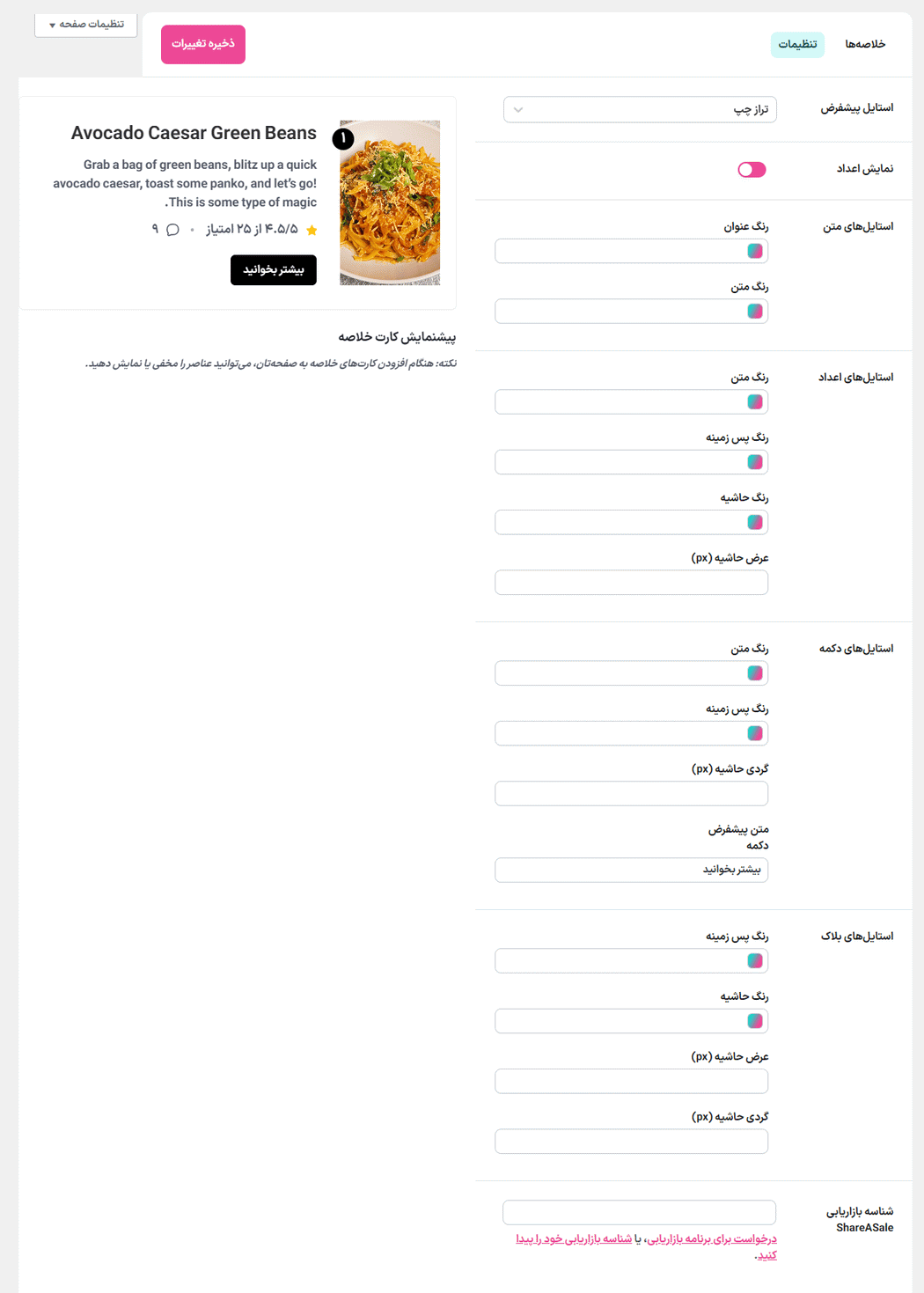Expand the تنظیمات صفحه screen options

86,25
